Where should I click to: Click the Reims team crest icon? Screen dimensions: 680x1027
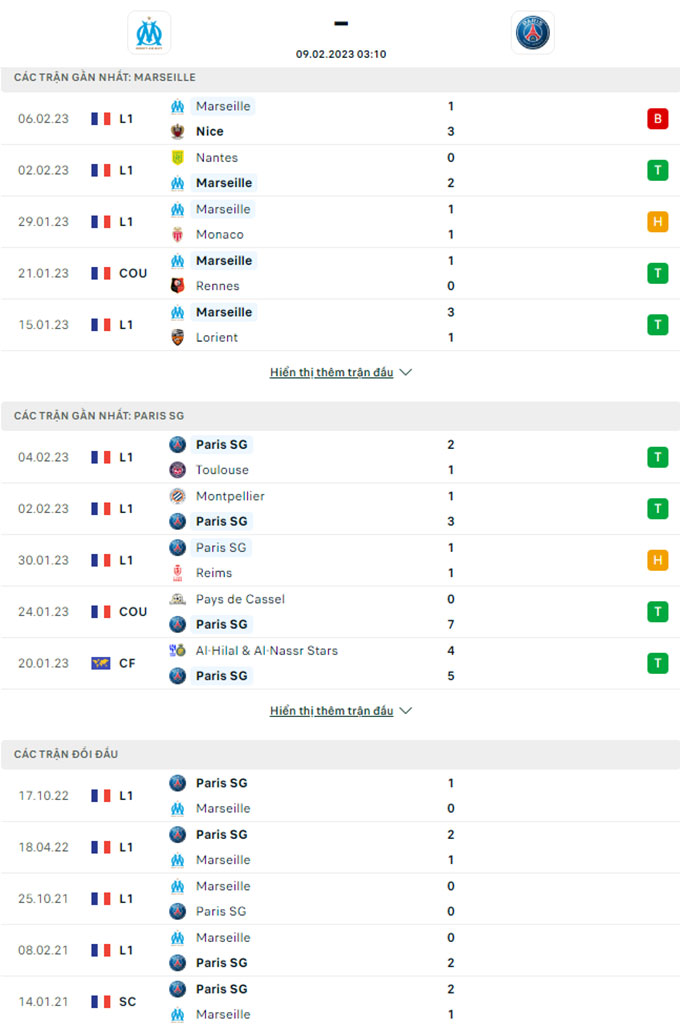pyautogui.click(x=178, y=572)
